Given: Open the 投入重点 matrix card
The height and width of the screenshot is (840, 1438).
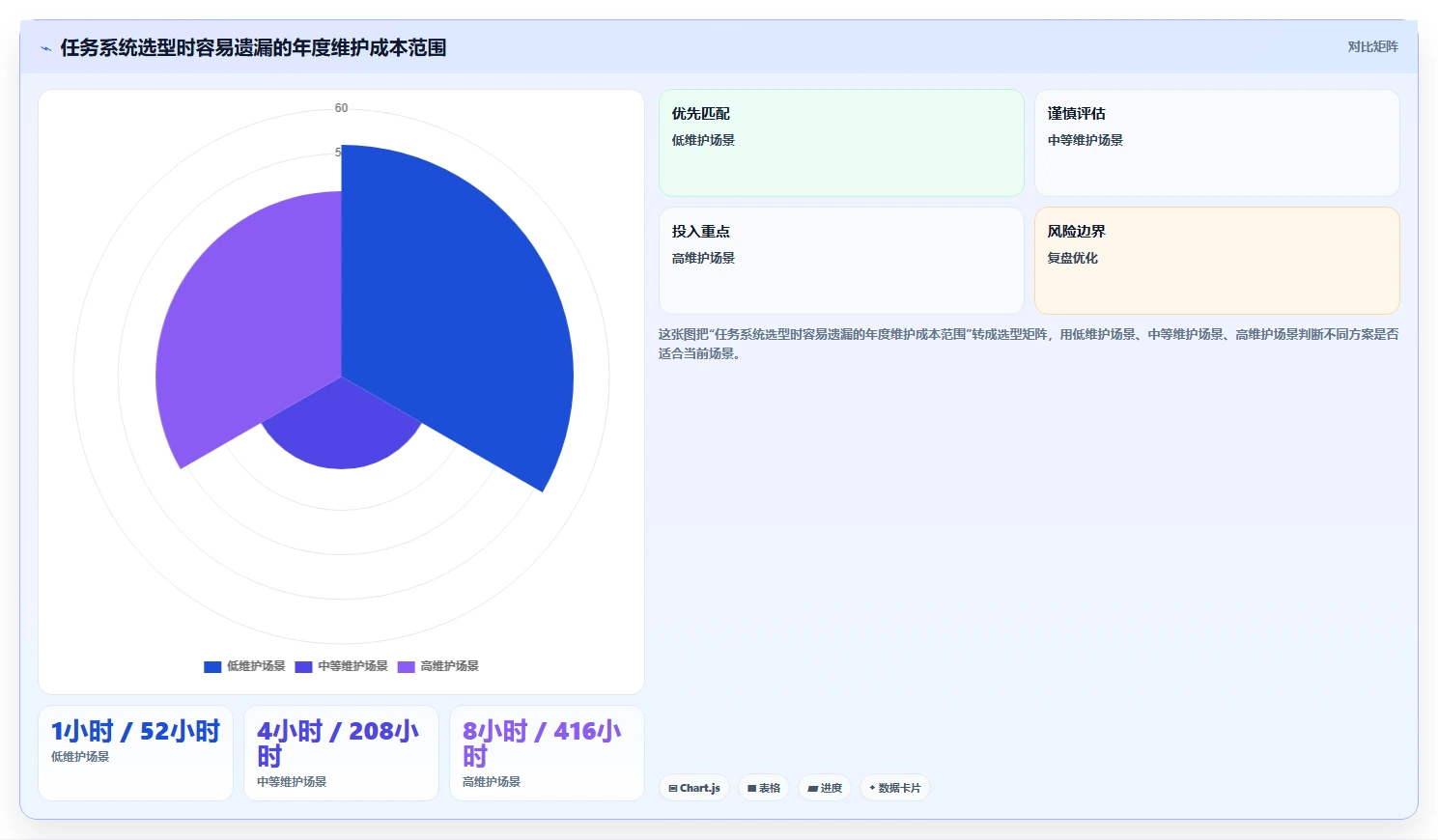Looking at the screenshot, I should [x=841, y=261].
